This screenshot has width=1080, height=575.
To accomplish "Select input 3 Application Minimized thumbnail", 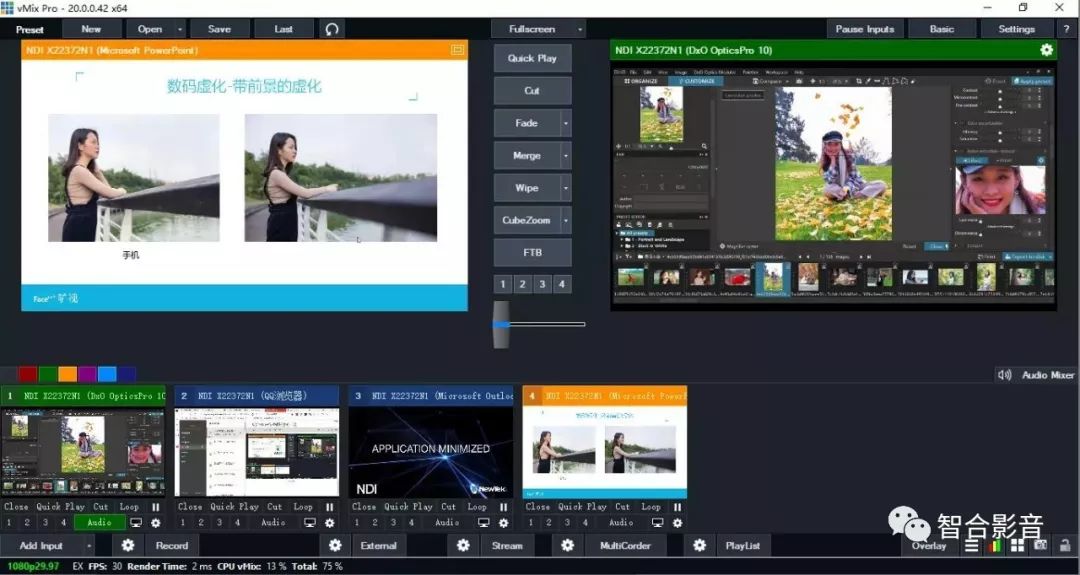I will click(430, 452).
